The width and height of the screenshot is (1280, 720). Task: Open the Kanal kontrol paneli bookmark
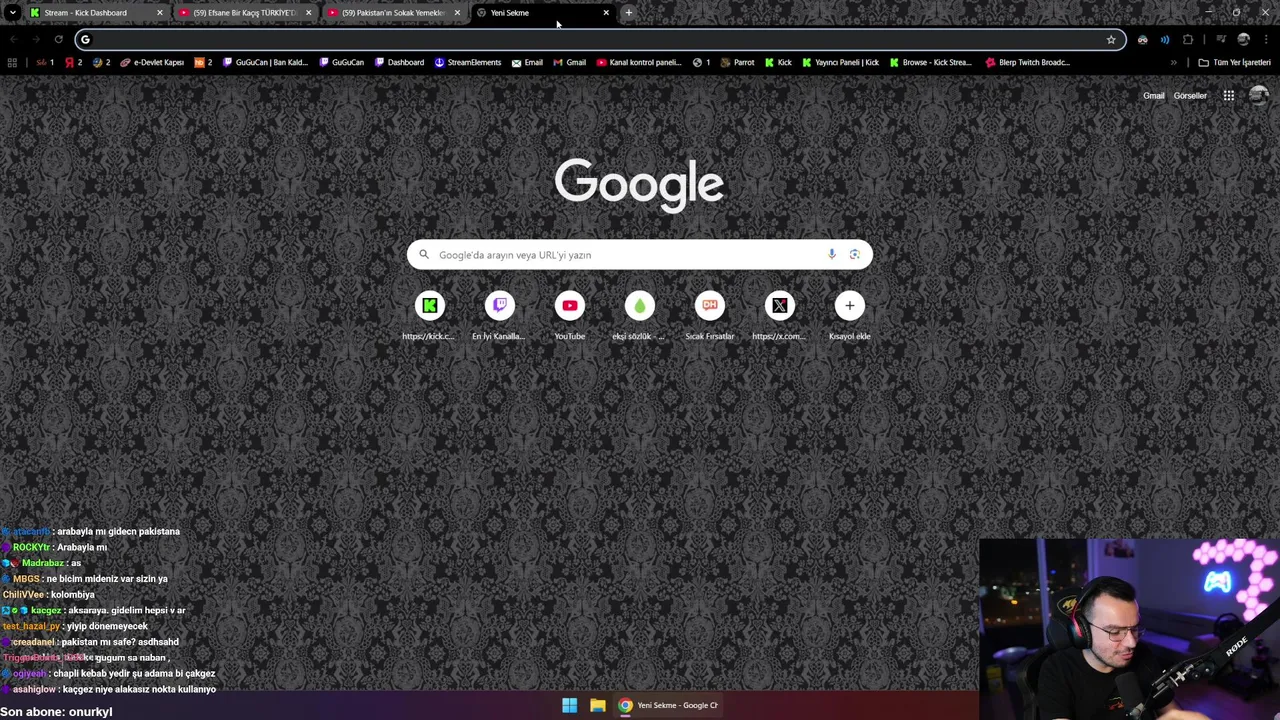coord(638,62)
